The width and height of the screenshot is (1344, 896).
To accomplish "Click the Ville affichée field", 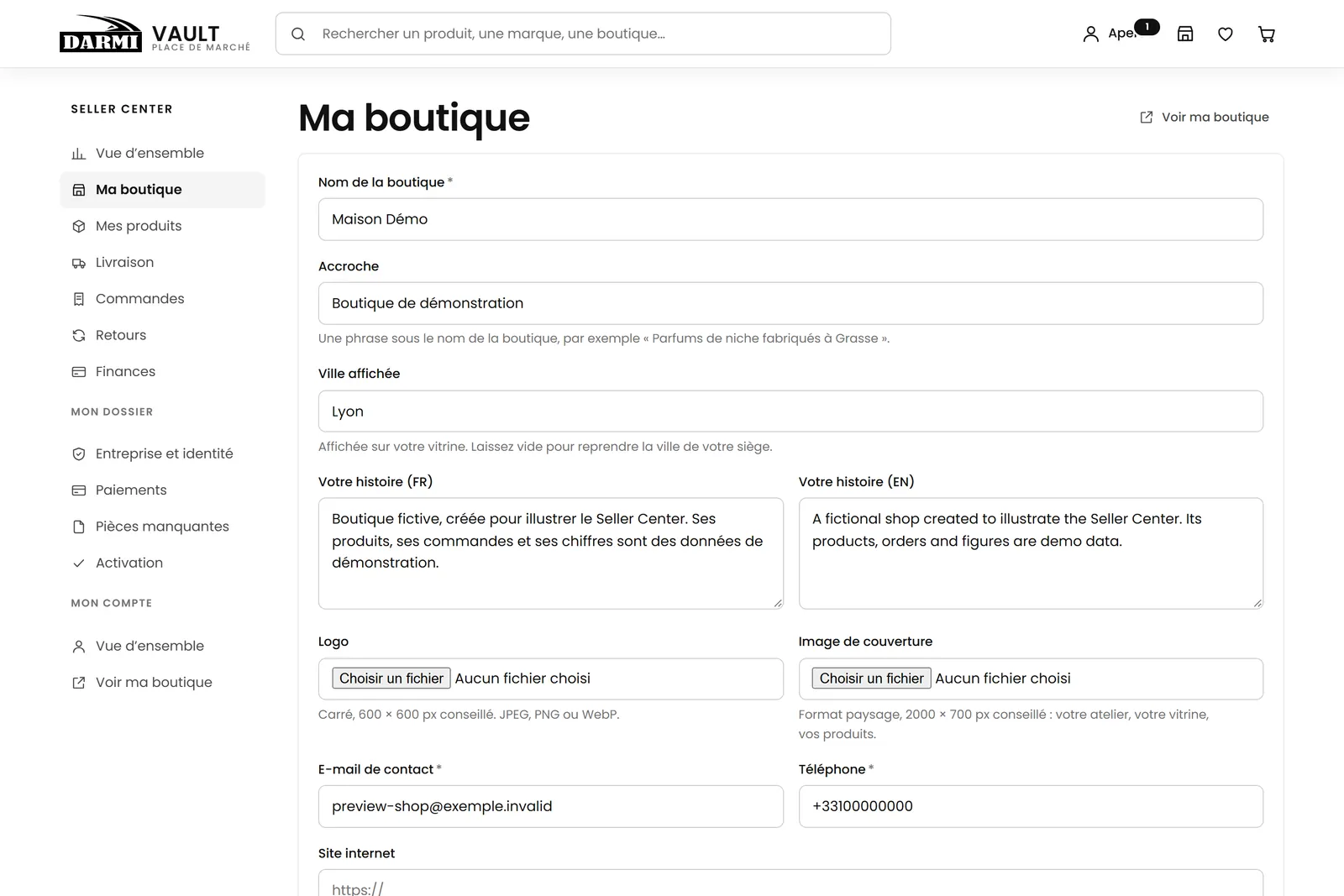I will pyautogui.click(x=790, y=411).
